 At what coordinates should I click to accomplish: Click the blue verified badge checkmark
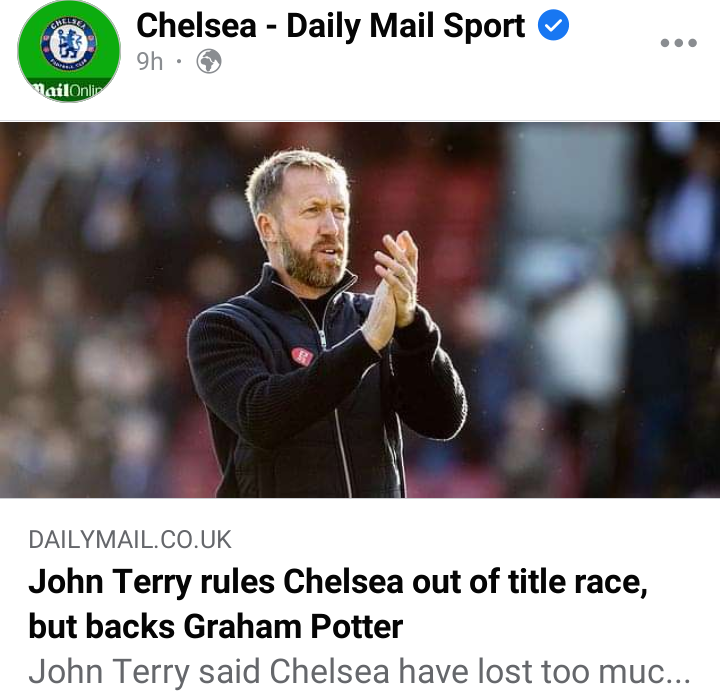553,25
